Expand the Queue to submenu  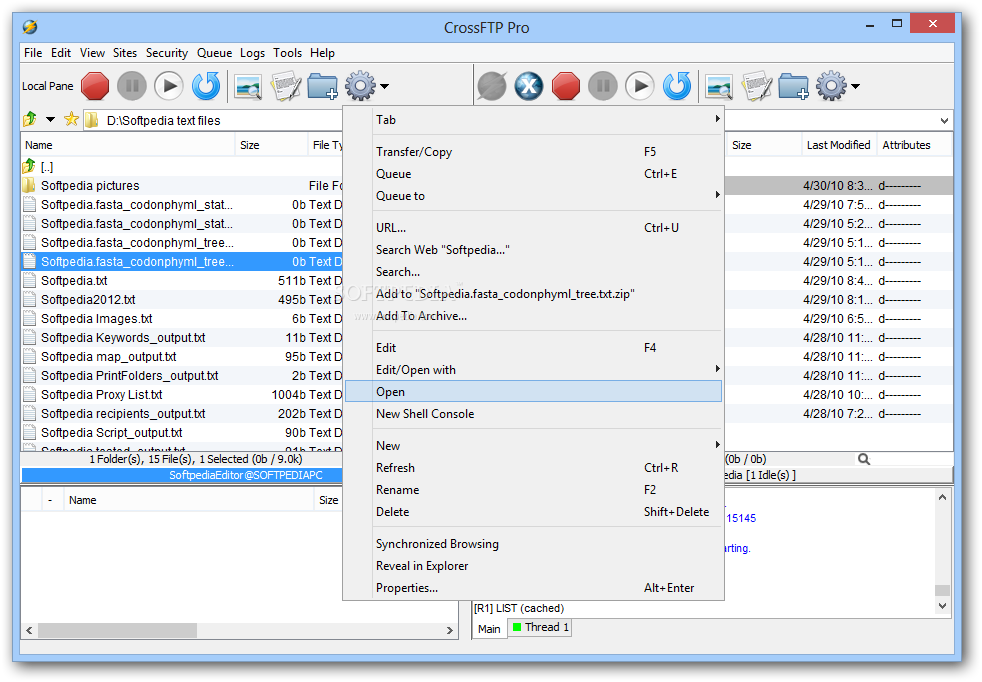(x=534, y=196)
